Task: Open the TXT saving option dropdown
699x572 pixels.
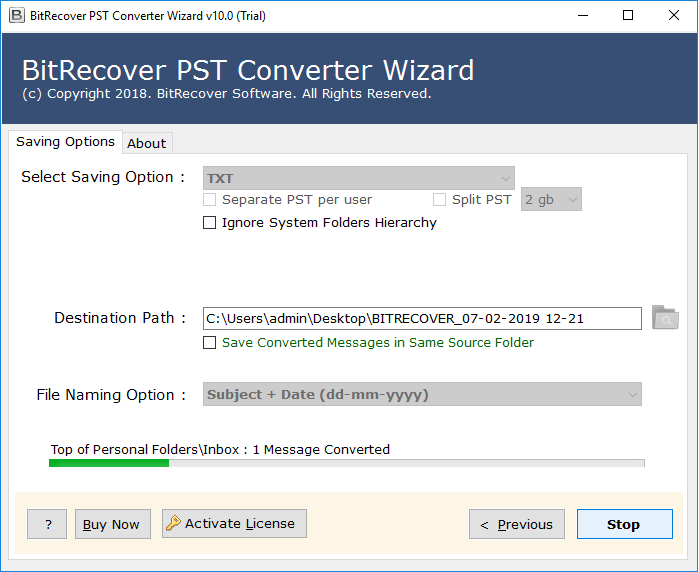Action: coord(358,178)
